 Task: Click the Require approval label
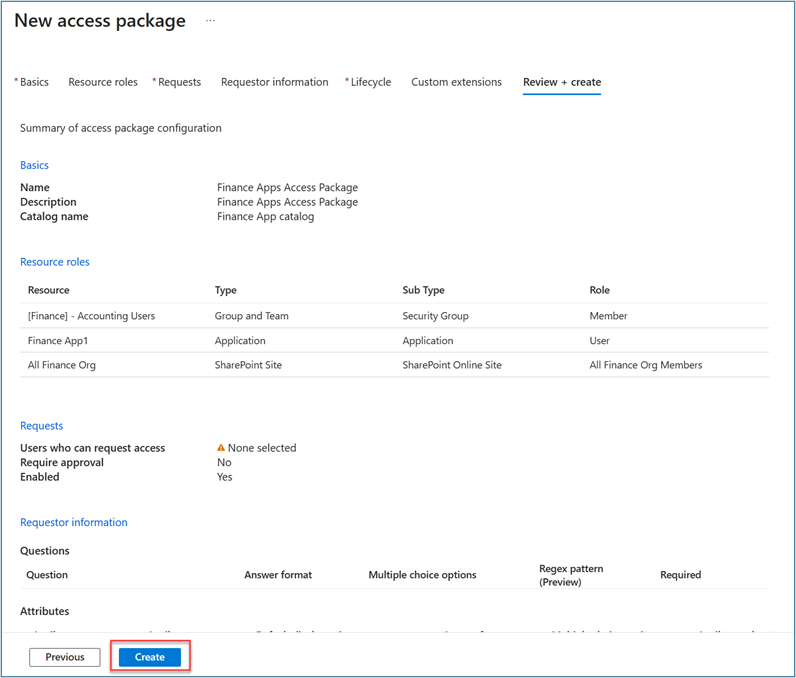point(62,462)
